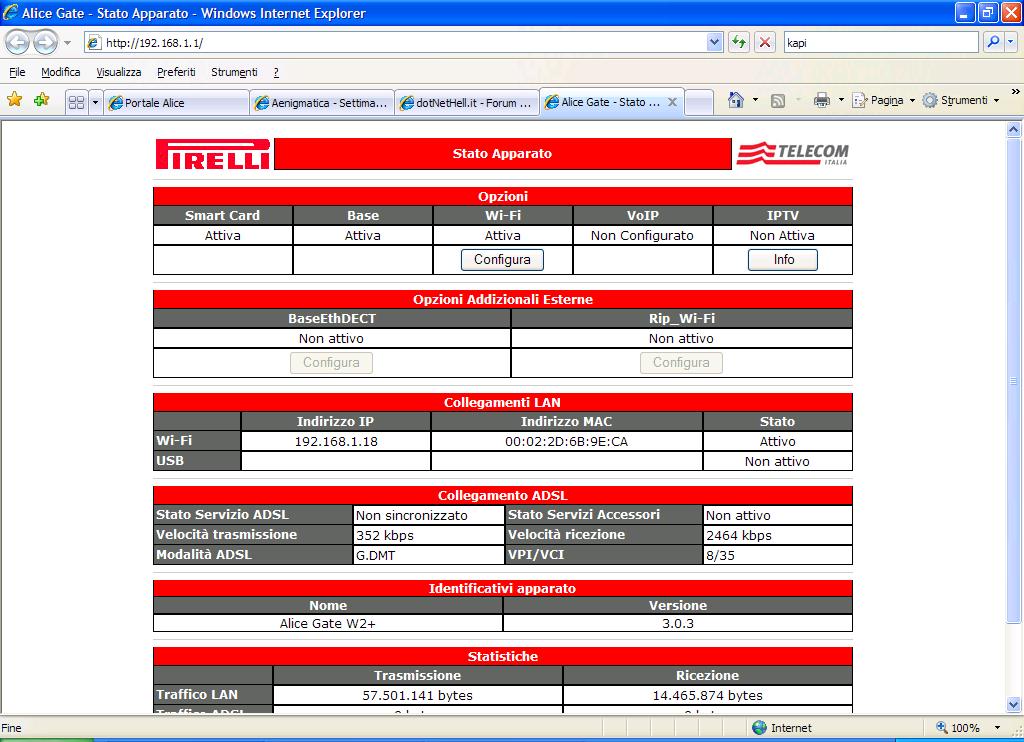Click the browser Forward arrow button

point(45,42)
